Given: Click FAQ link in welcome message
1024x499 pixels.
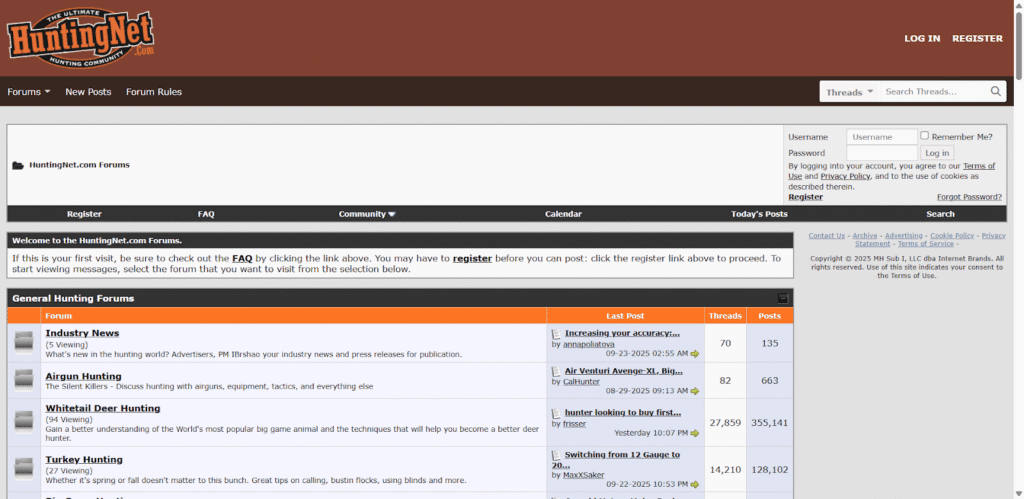Looking at the screenshot, I should click(242, 259).
